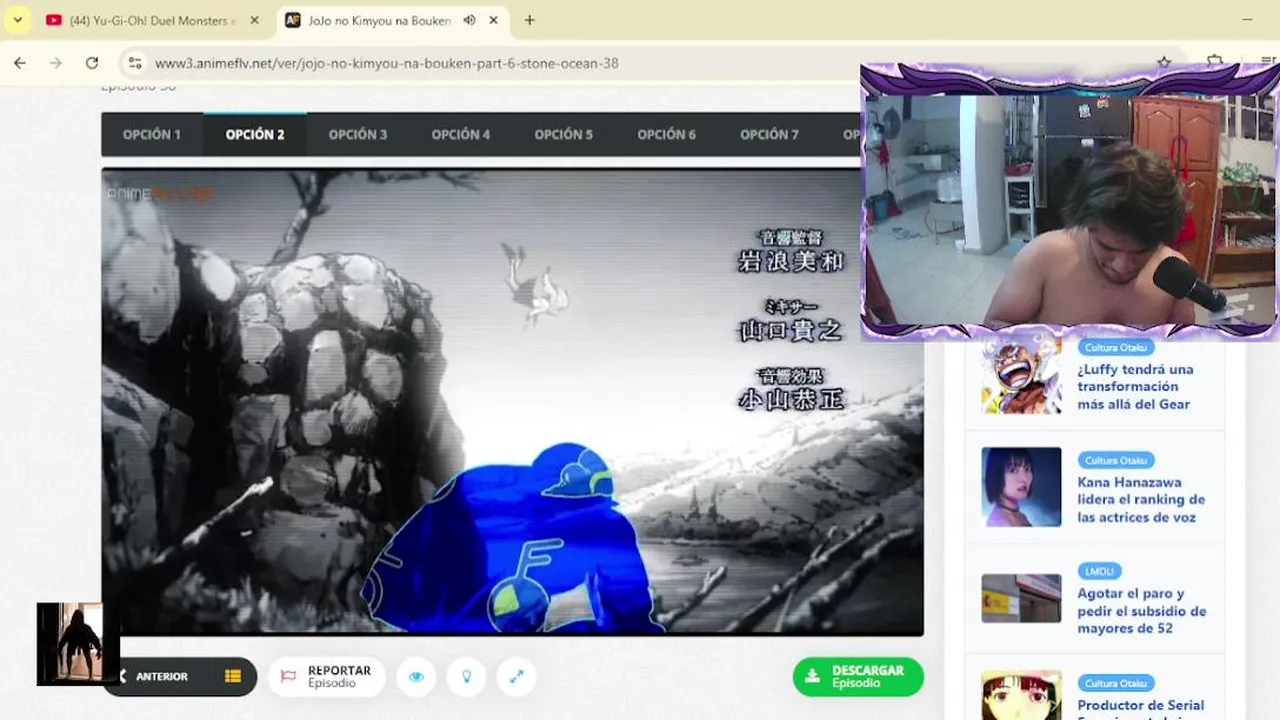Reload the current page
Viewport: 1280px width, 720px height.
tap(92, 63)
